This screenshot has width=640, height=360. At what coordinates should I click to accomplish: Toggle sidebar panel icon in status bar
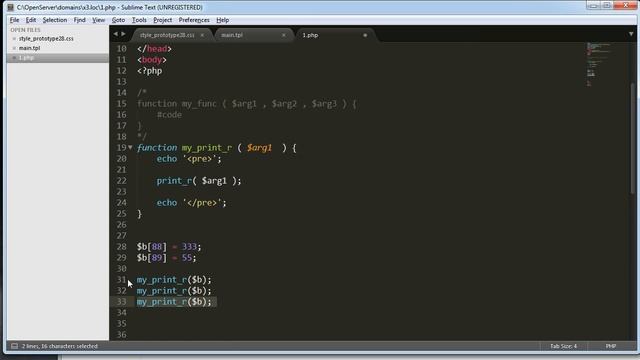[x=14, y=346]
